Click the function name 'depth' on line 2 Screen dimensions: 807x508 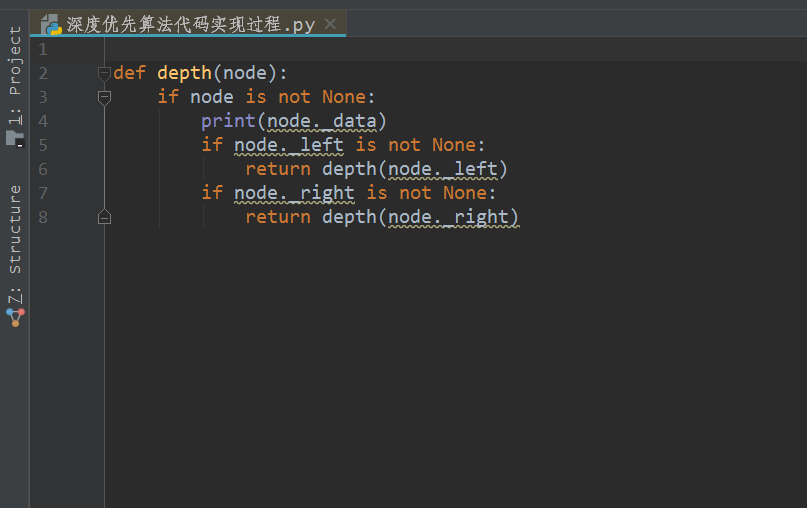(x=184, y=73)
